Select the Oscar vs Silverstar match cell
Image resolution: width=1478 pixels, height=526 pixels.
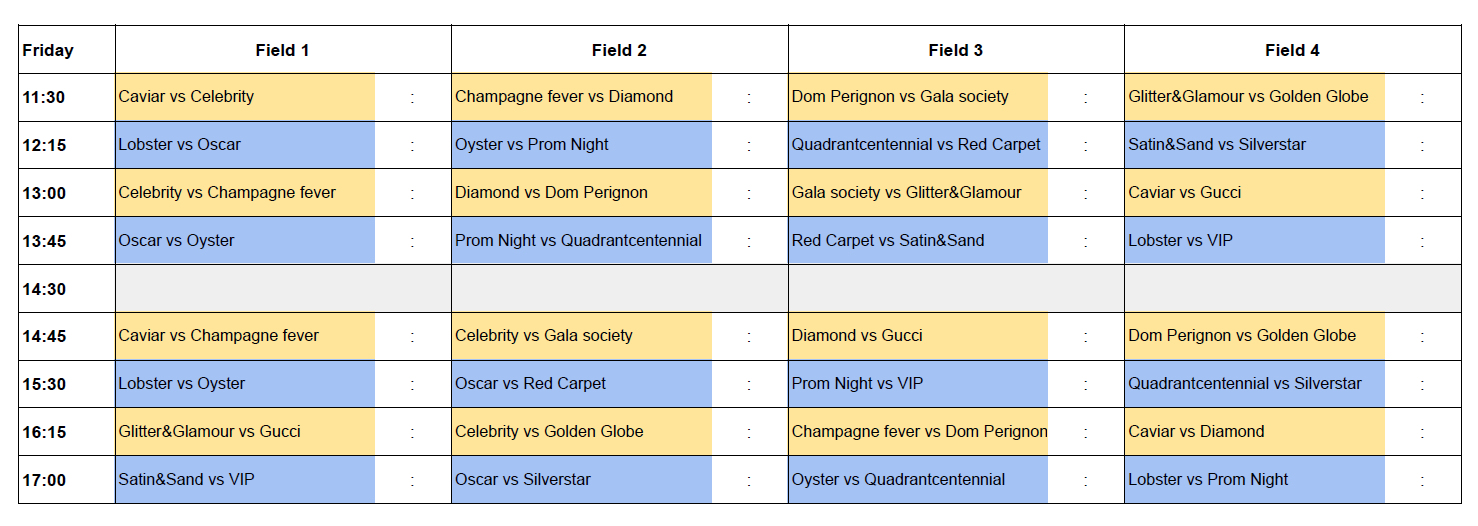581,480
